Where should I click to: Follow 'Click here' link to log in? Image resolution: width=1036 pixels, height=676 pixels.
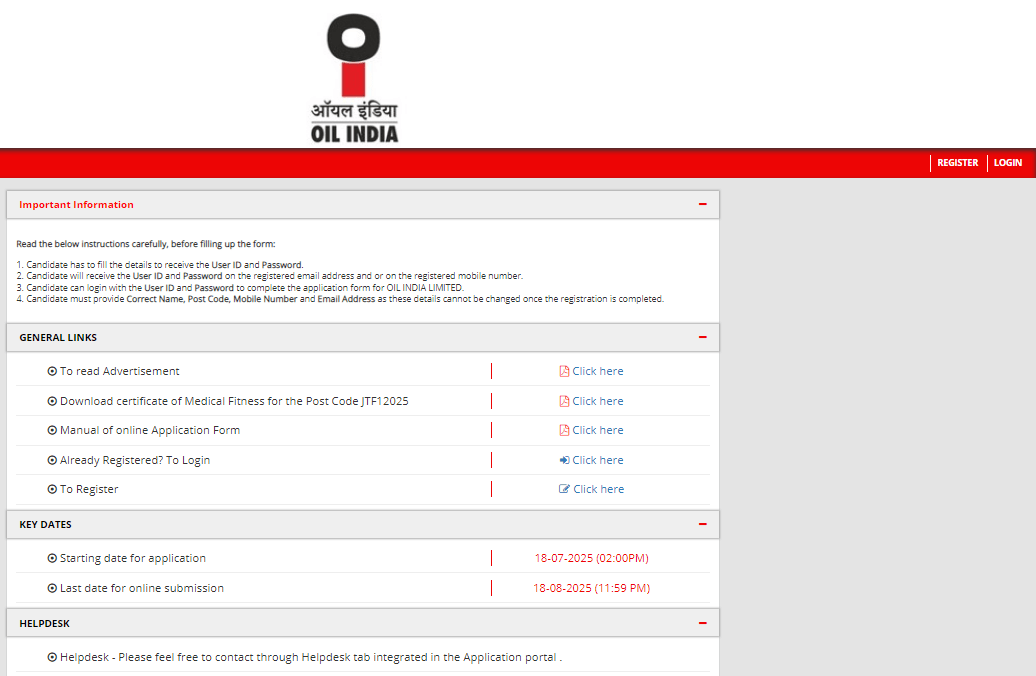(597, 460)
